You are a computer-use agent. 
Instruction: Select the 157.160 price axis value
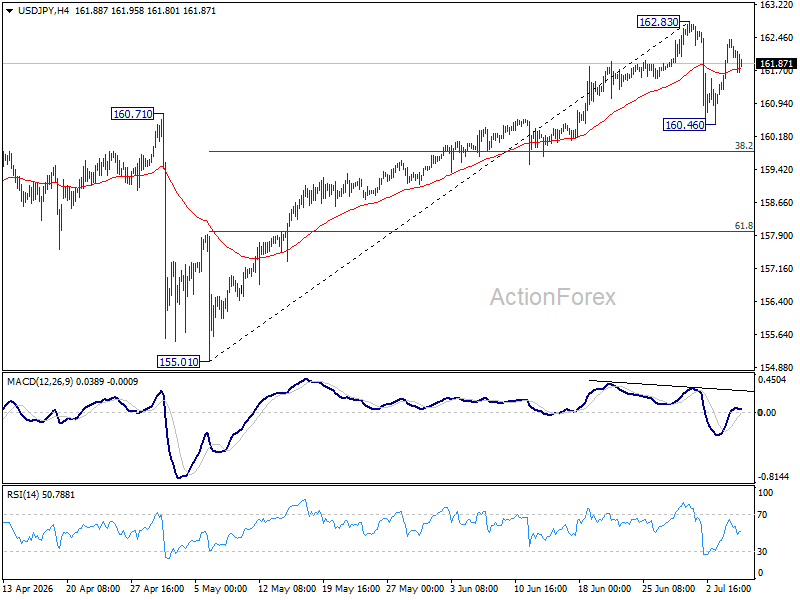point(776,268)
